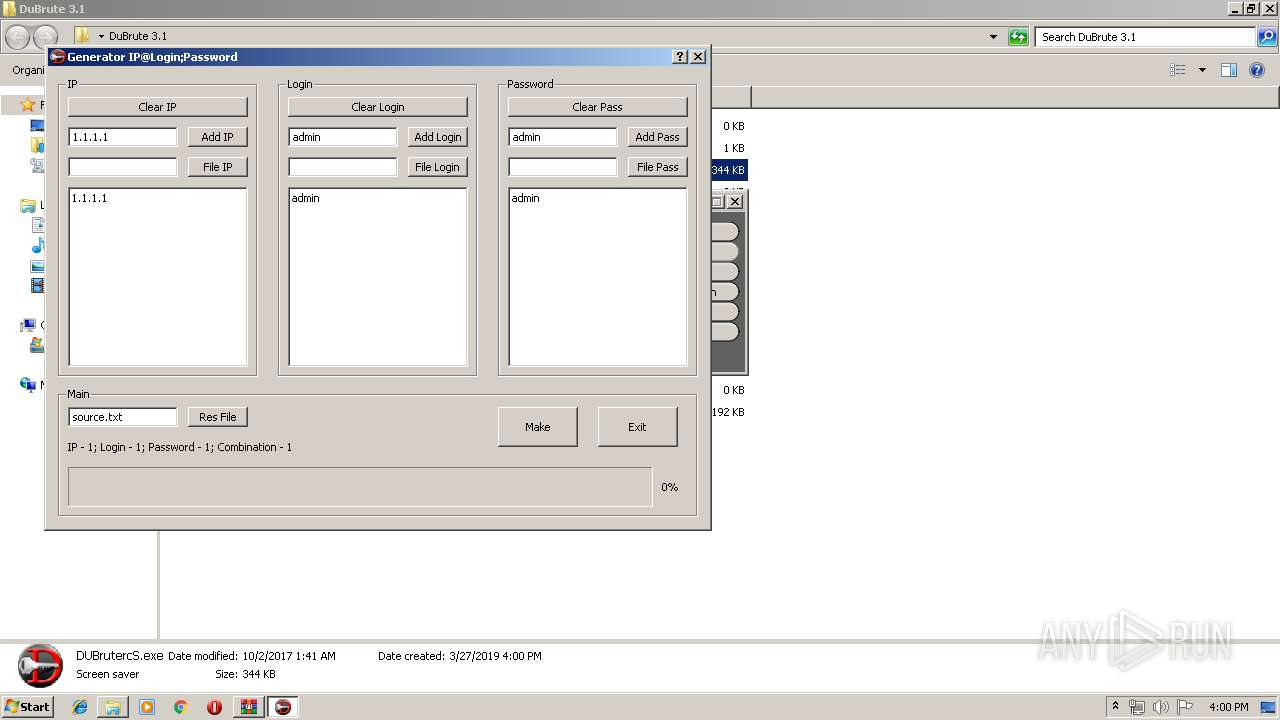This screenshot has height=720, width=1280.
Task: Focus the empty IP file path field
Action: [123, 167]
